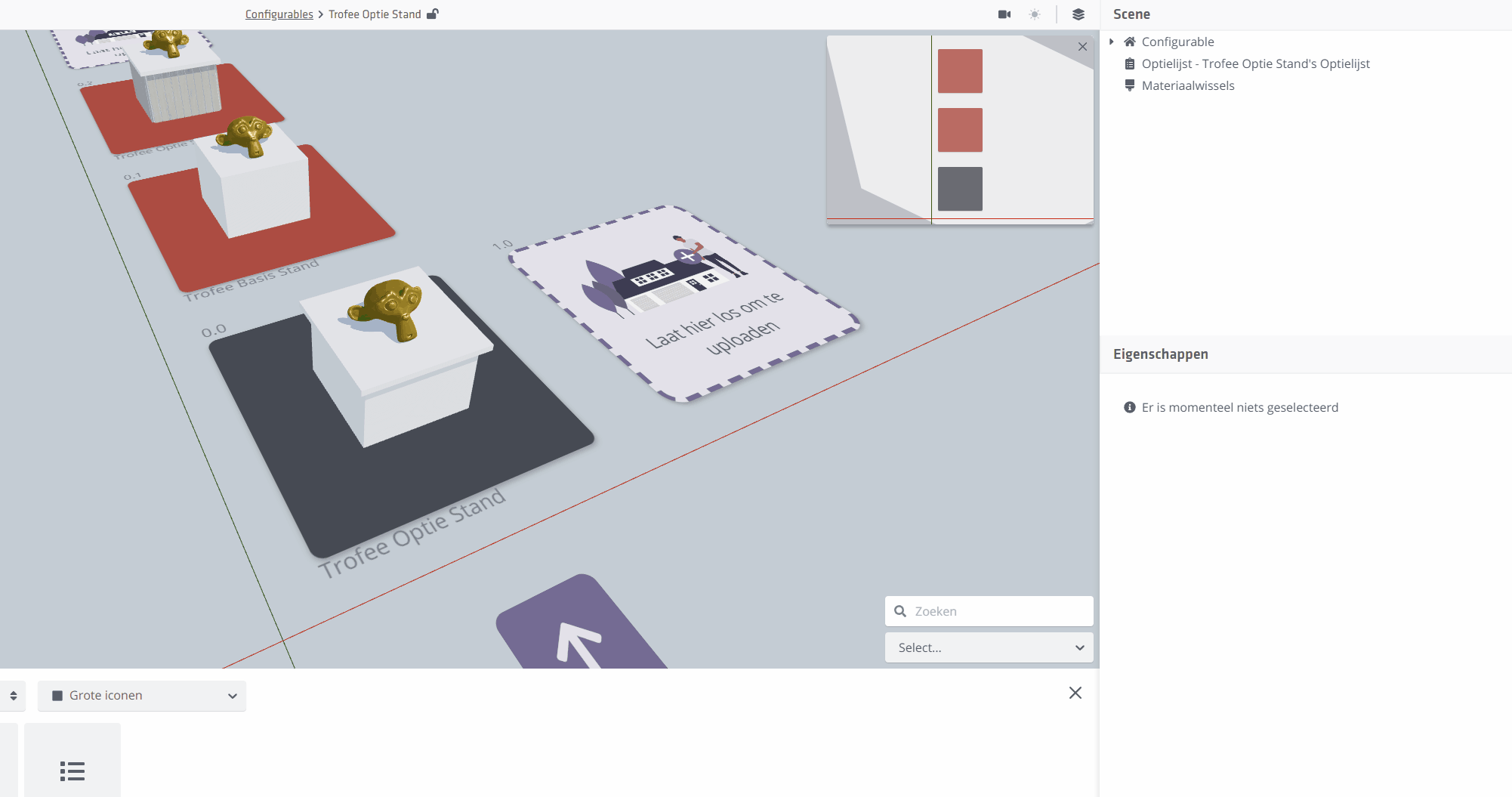
Task: Close the bottom panel with X
Action: 1075,693
